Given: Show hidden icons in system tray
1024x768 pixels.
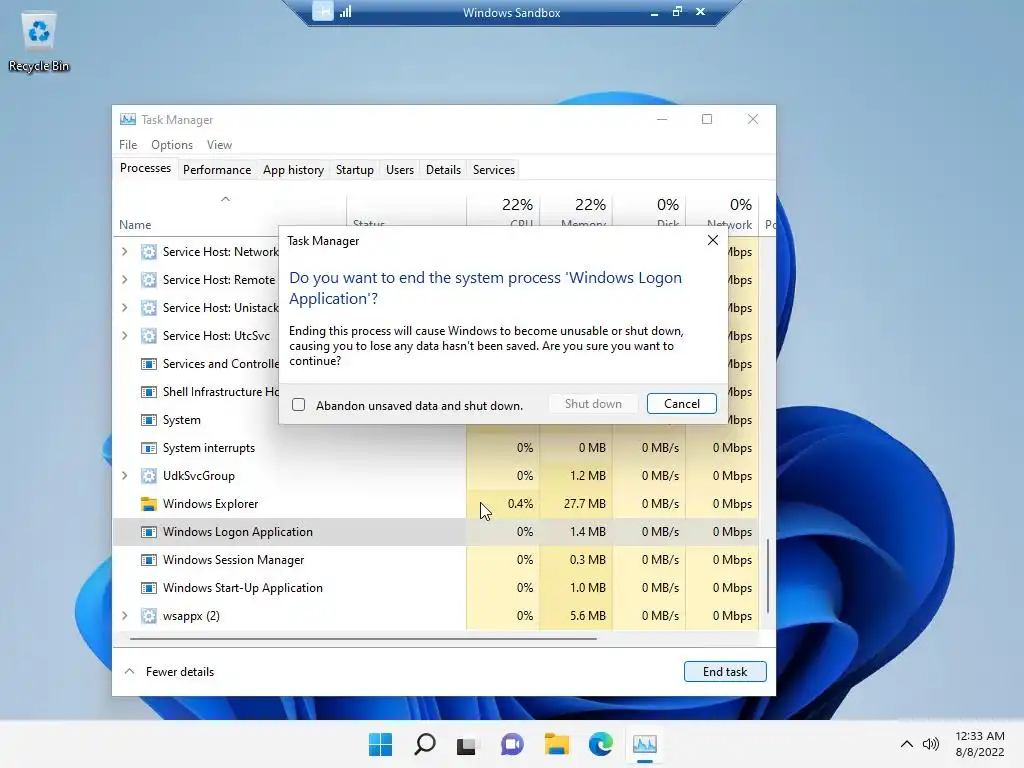Looking at the screenshot, I should coord(906,744).
